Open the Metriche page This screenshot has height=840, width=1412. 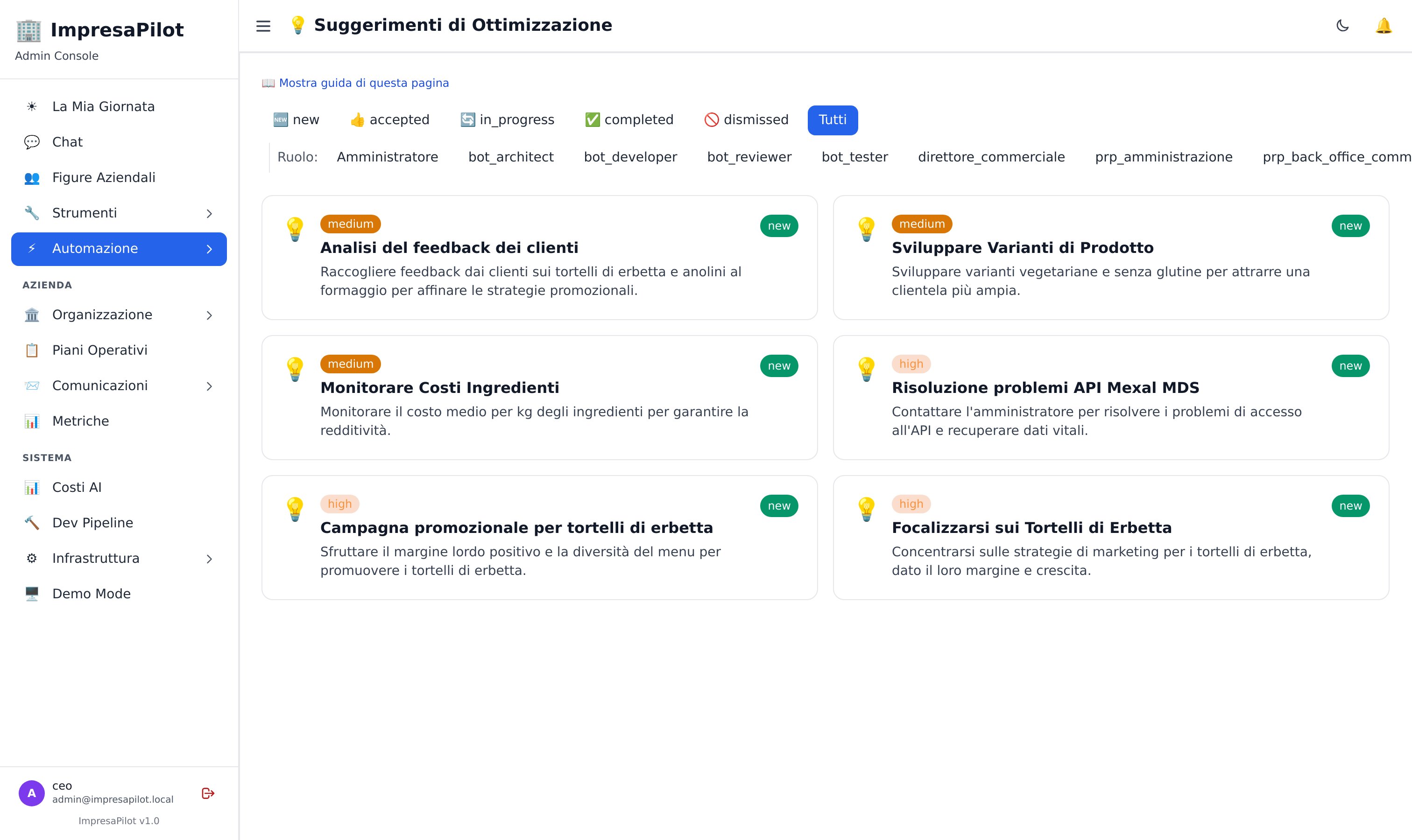119,421
